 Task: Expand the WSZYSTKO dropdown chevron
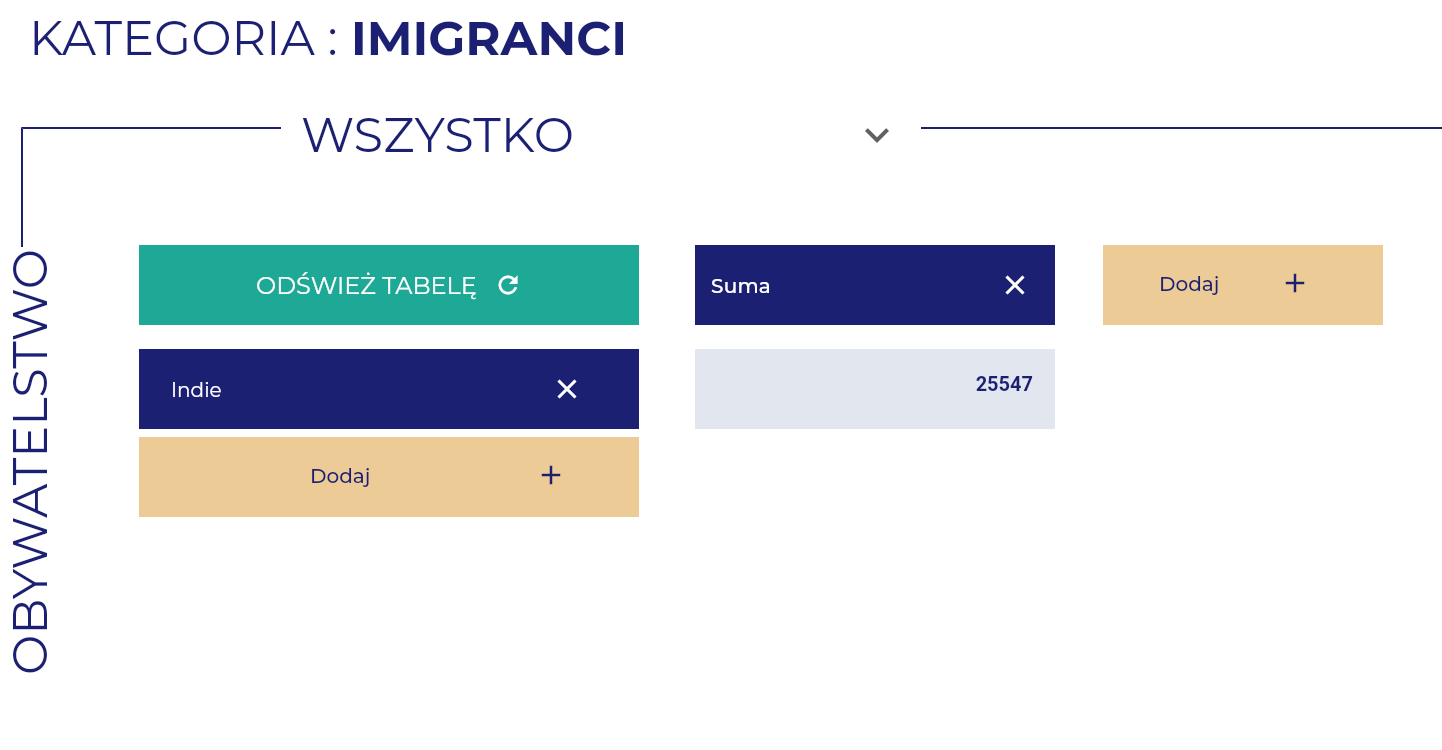(x=877, y=135)
